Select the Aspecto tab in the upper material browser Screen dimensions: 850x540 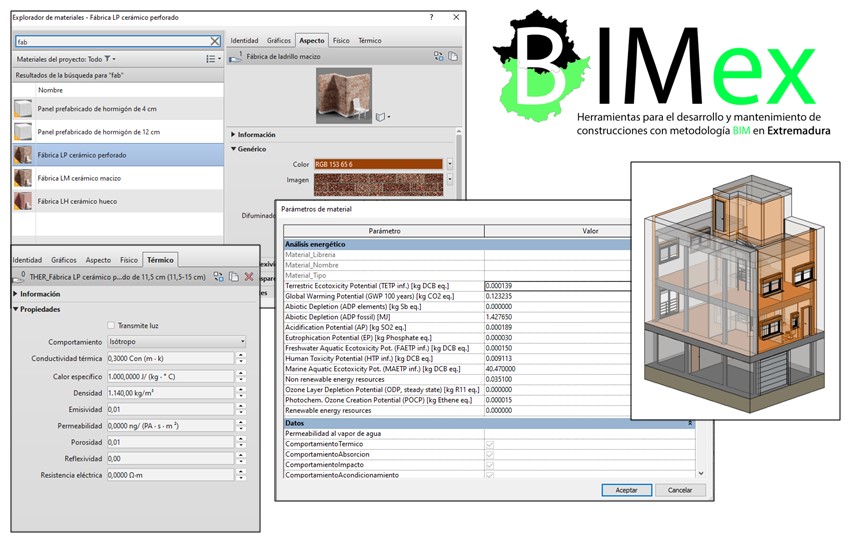coord(312,40)
